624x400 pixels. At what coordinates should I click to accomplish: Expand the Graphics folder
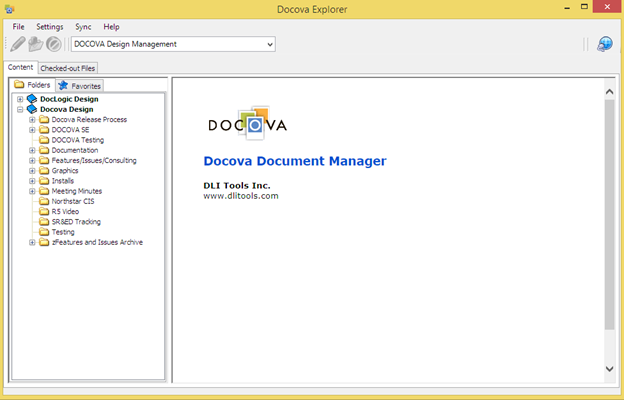click(32, 171)
